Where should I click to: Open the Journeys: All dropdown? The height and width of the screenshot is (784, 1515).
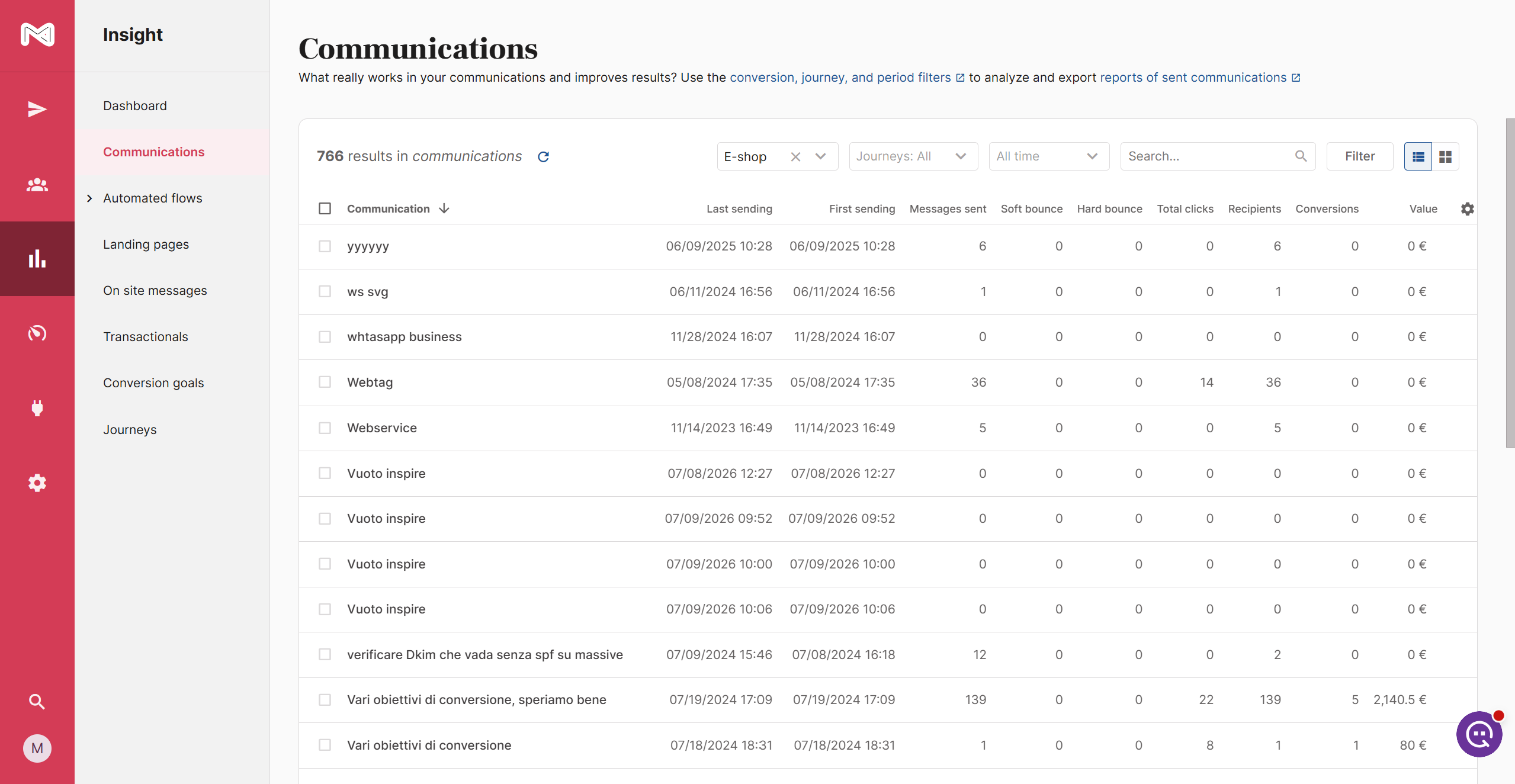[913, 156]
